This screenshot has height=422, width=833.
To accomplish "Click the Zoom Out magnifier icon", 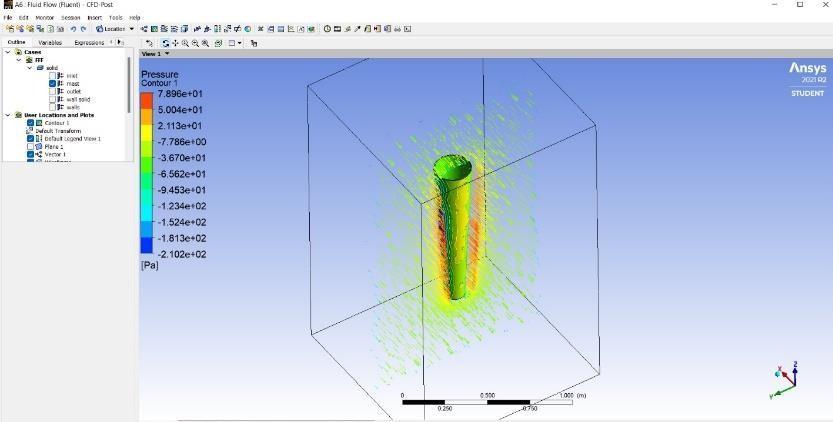I will [195, 43].
